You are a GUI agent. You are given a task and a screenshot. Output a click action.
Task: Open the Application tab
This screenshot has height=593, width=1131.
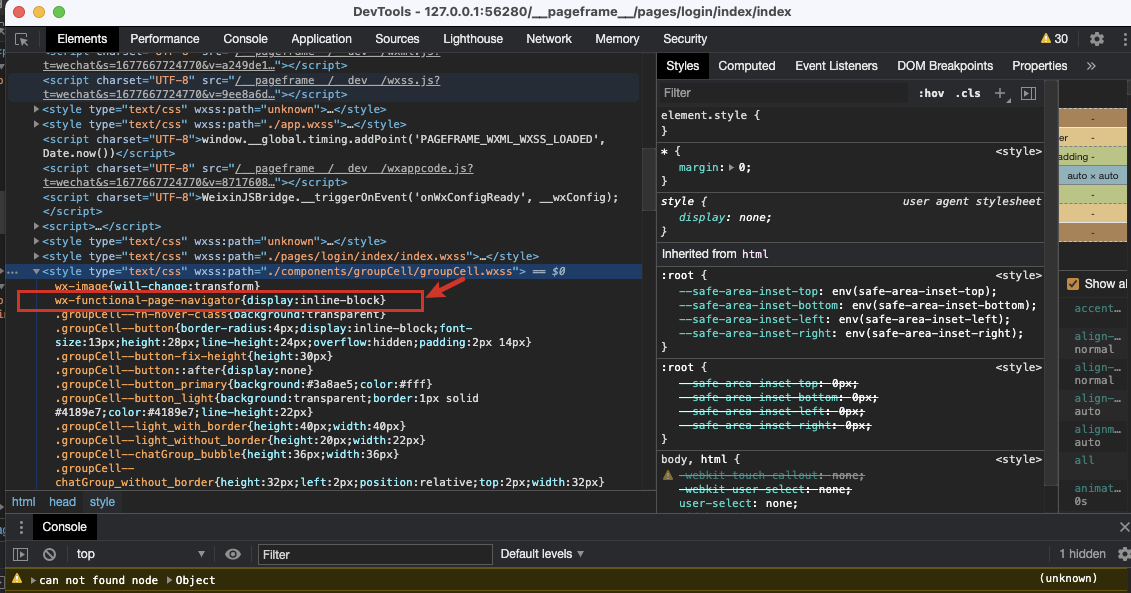(x=321, y=39)
